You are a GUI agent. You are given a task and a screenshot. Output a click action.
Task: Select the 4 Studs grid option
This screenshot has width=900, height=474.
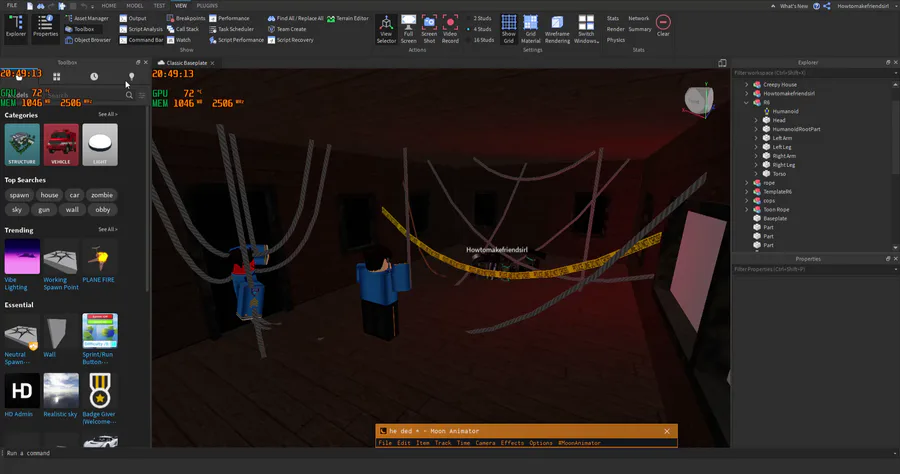click(x=479, y=29)
